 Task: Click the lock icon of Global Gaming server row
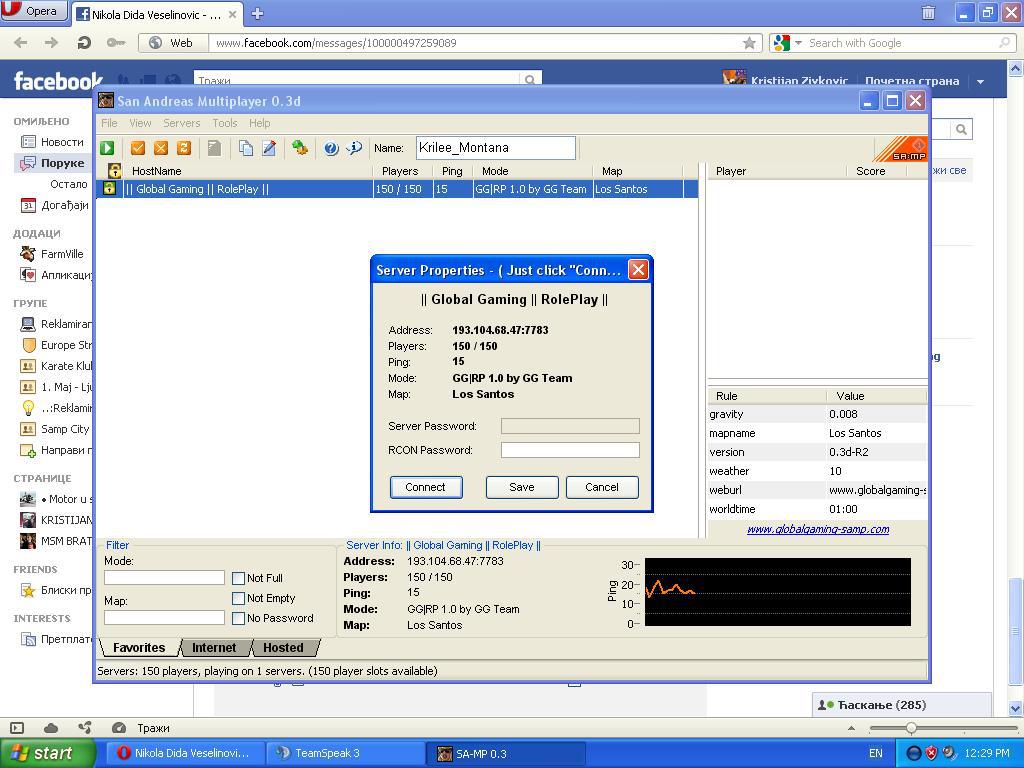coord(110,189)
